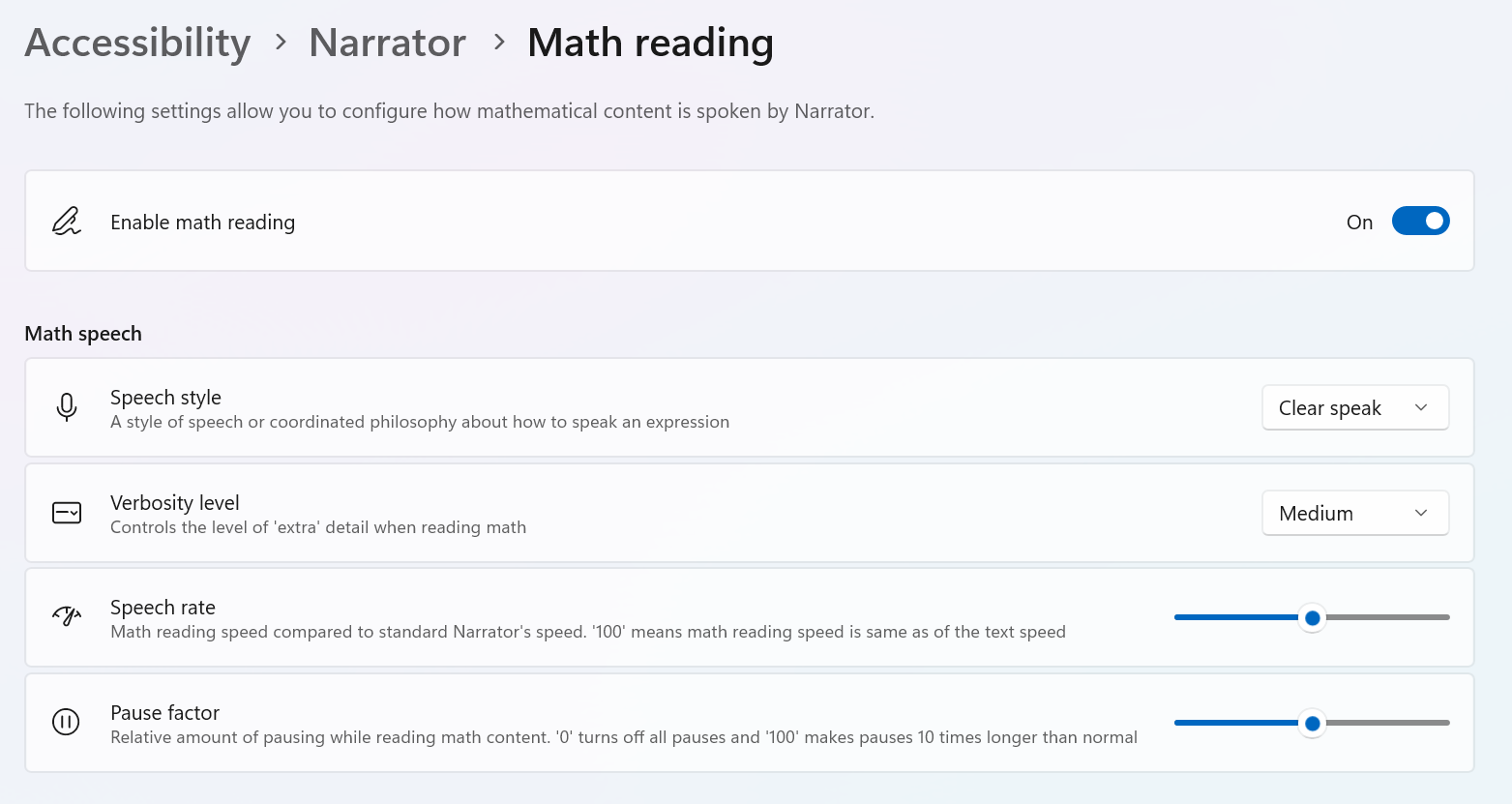
Task: Go back to the Narrator breadcrumb
Action: [388, 43]
